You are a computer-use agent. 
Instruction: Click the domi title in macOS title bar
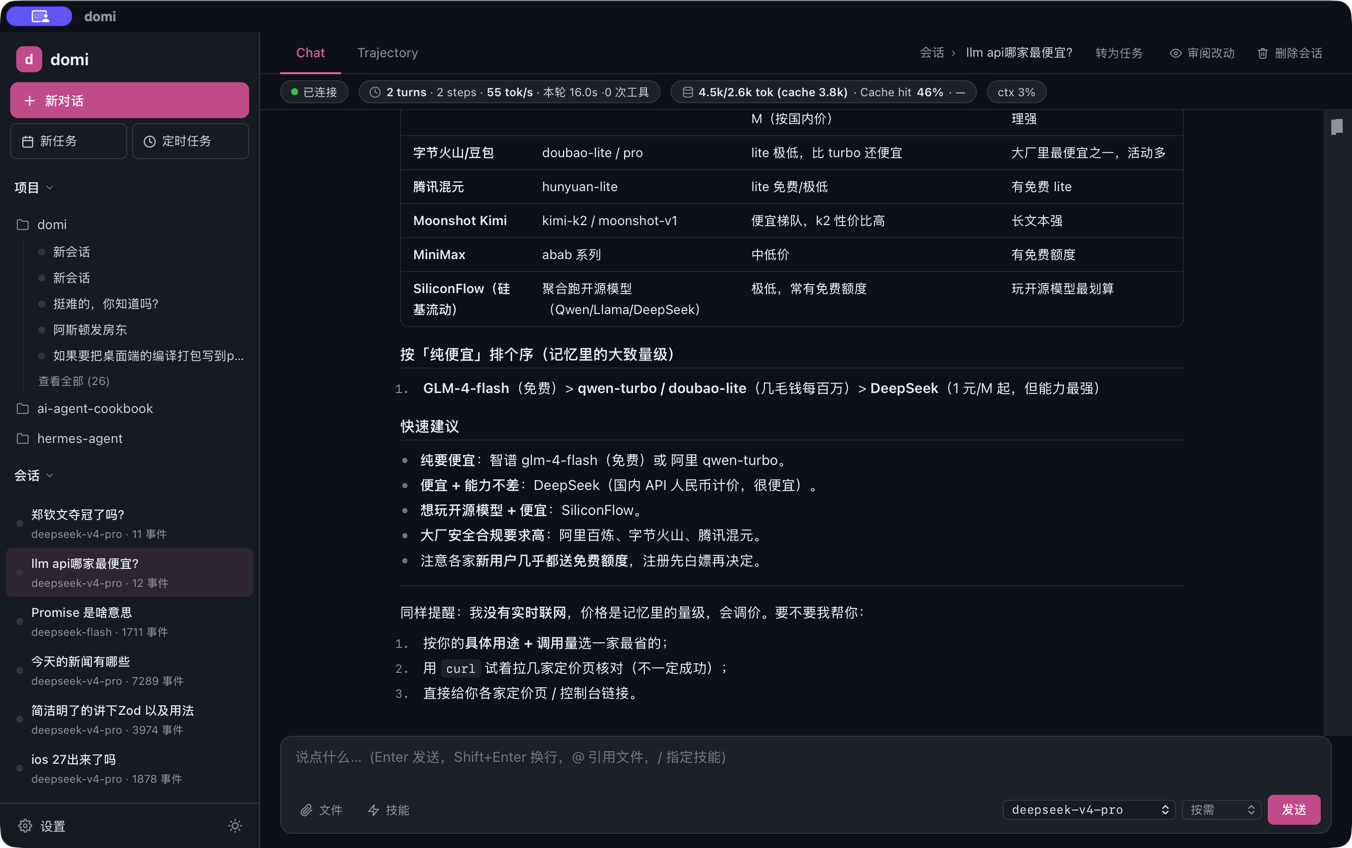[100, 16]
